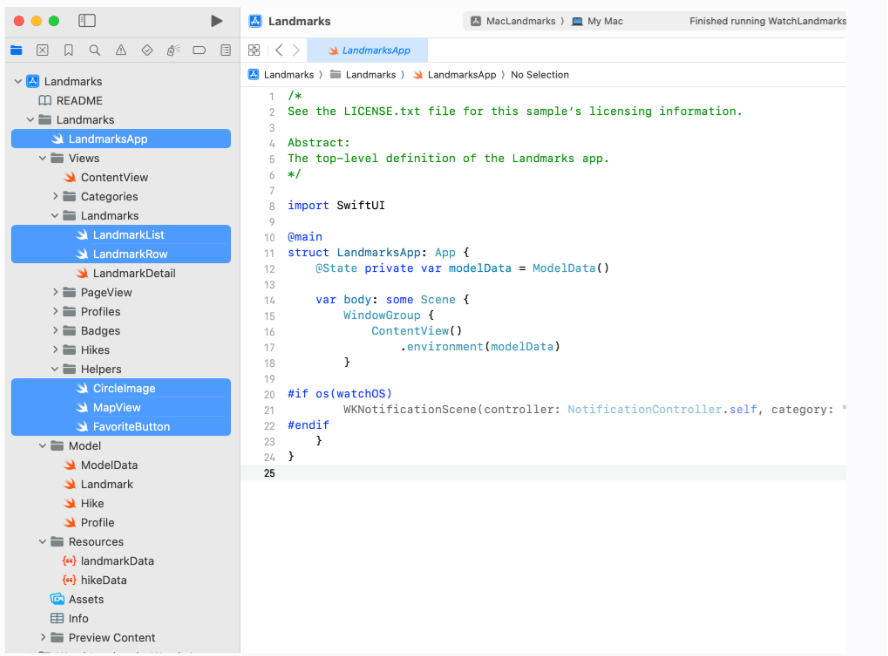Click the related items grid icon
This screenshot has height=656, width=888.
[254, 50]
